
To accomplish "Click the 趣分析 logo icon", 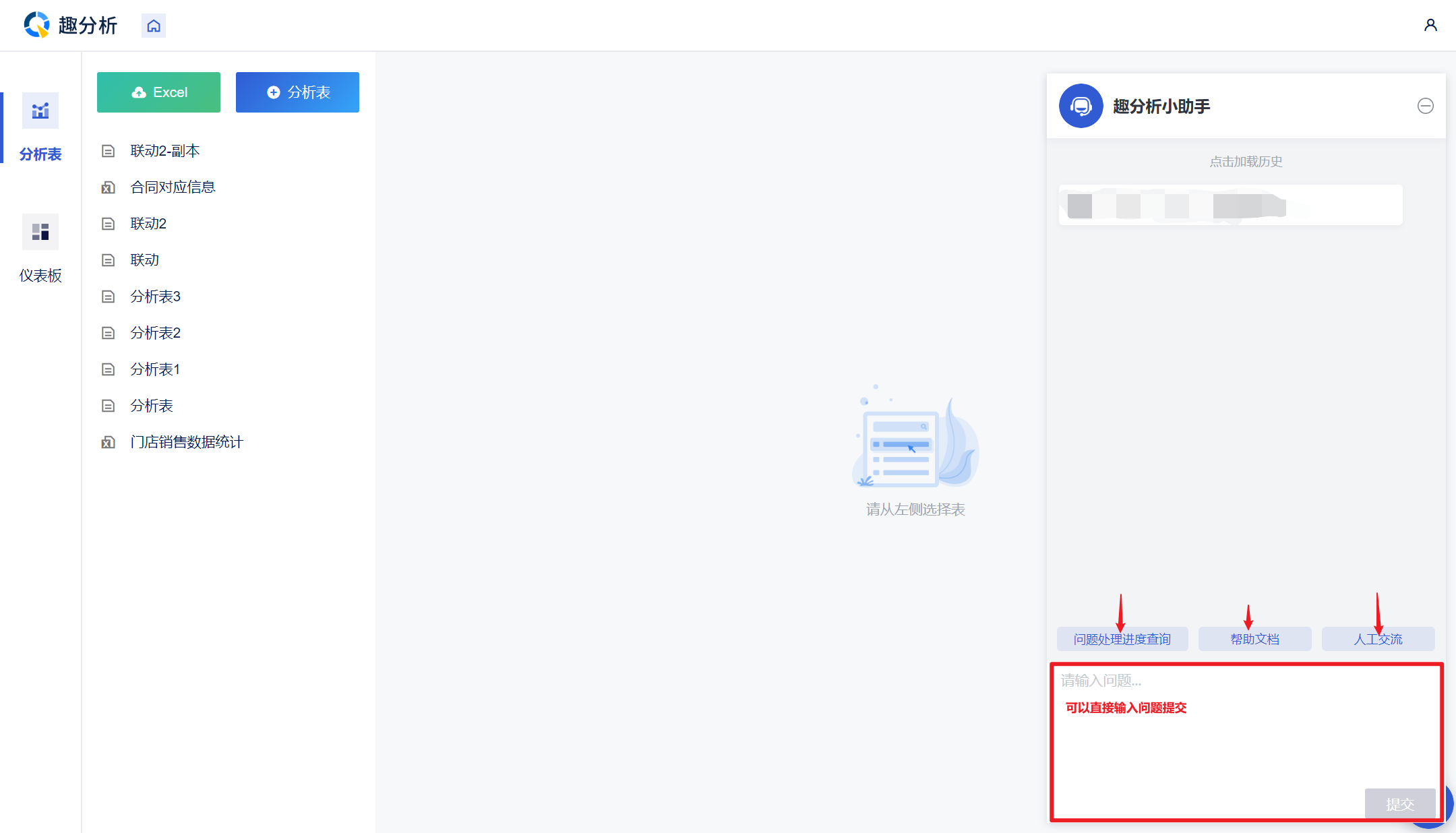I will tap(36, 25).
